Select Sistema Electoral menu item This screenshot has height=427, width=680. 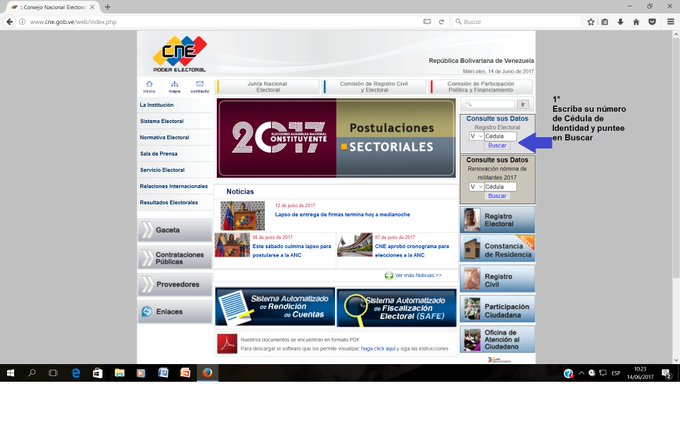[x=162, y=121]
